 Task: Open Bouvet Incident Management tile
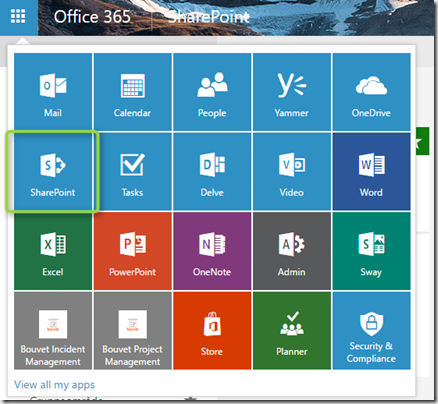point(53,331)
